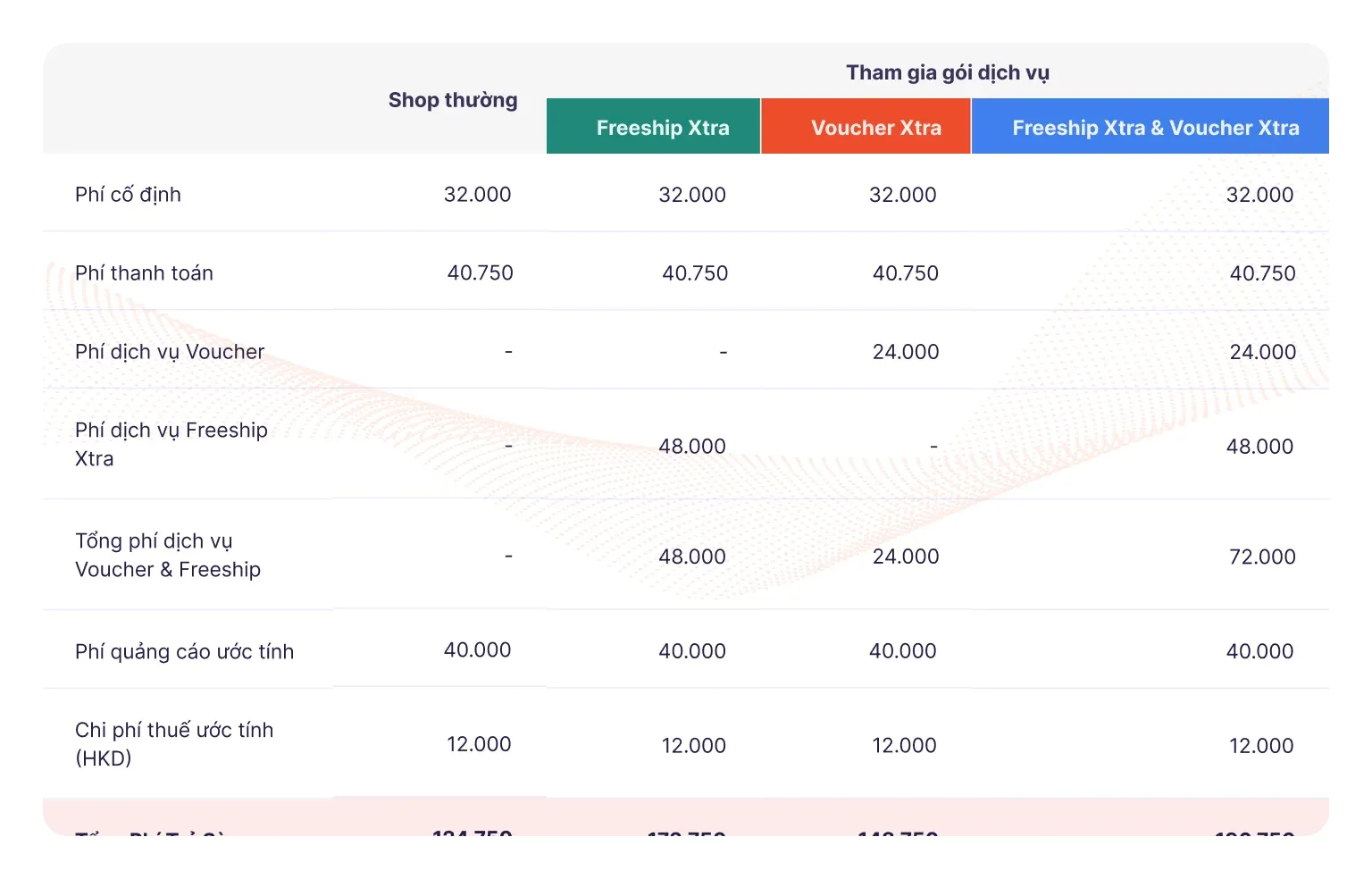Click 32.000 in the Shop thường column
The height and width of the screenshot is (879, 1372).
477,195
